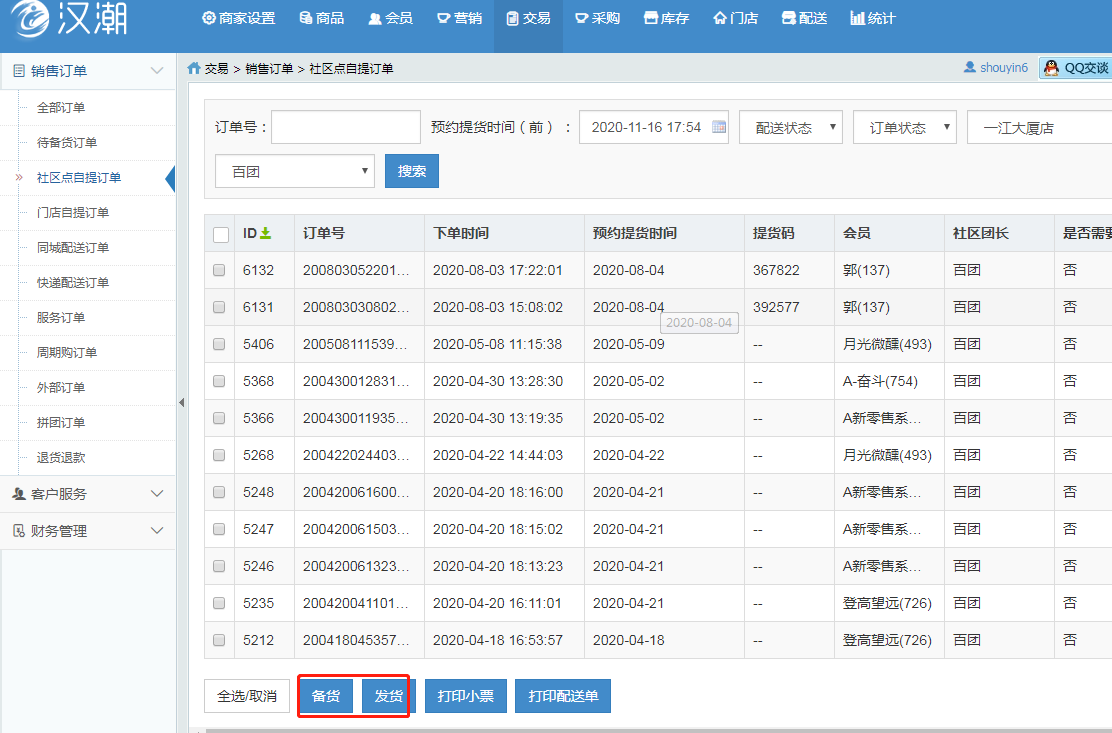
Task: Select the checkbox for order 5406
Action: coord(219,344)
